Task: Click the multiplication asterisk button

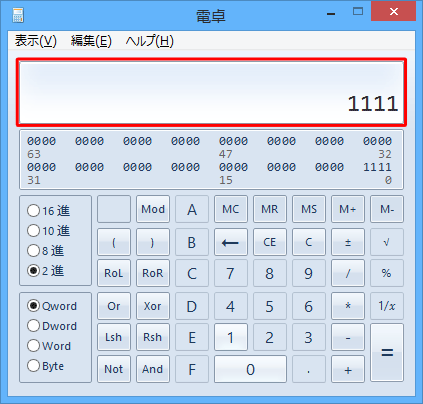Action: [348, 306]
